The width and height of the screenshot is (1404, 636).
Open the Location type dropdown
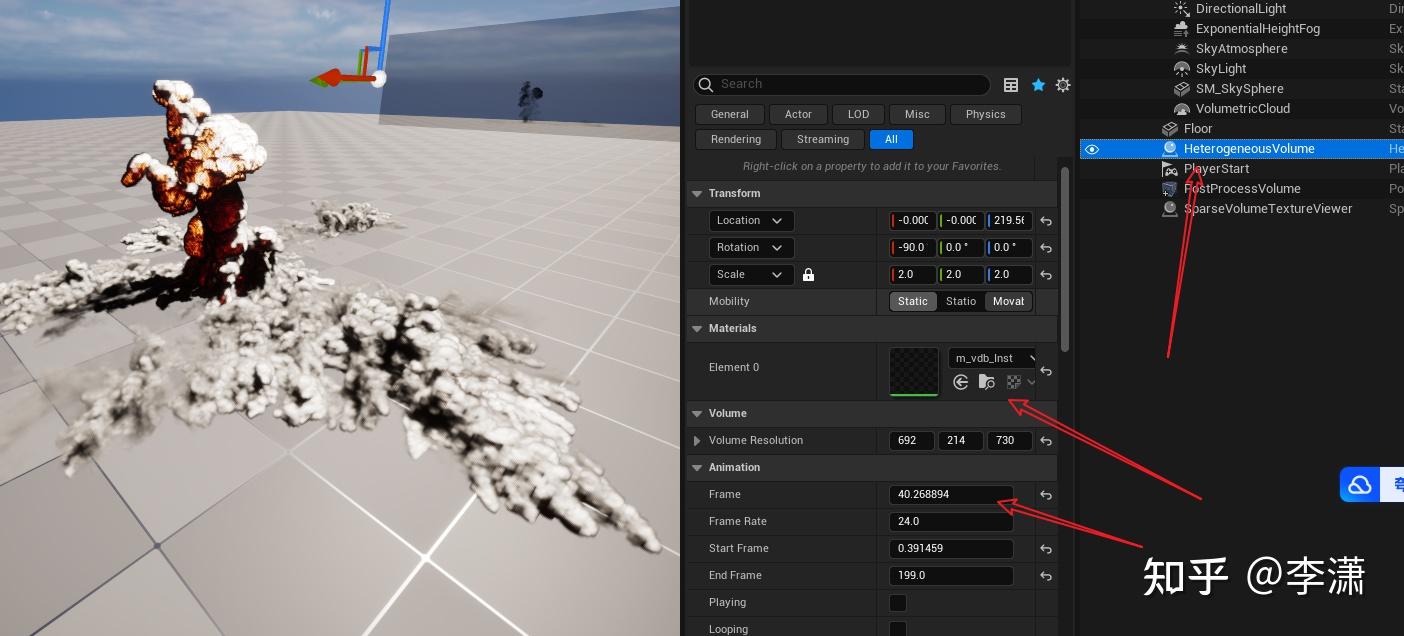pyautogui.click(x=752, y=221)
